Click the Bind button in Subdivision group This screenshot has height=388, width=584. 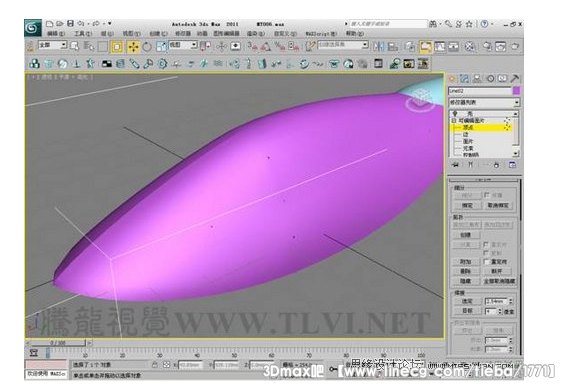(x=467, y=205)
